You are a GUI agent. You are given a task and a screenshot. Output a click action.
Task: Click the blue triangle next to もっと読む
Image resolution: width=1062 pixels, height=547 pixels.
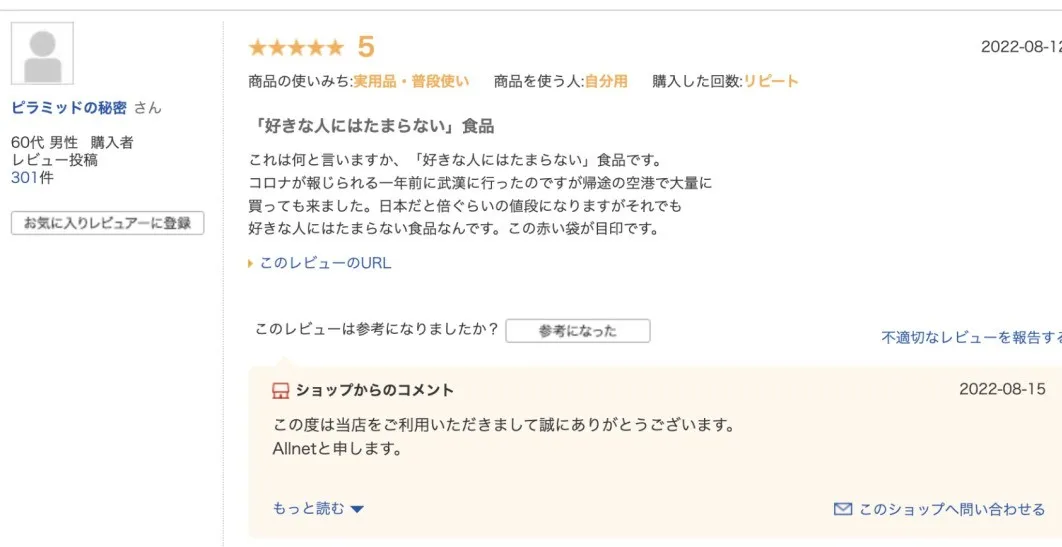357,509
